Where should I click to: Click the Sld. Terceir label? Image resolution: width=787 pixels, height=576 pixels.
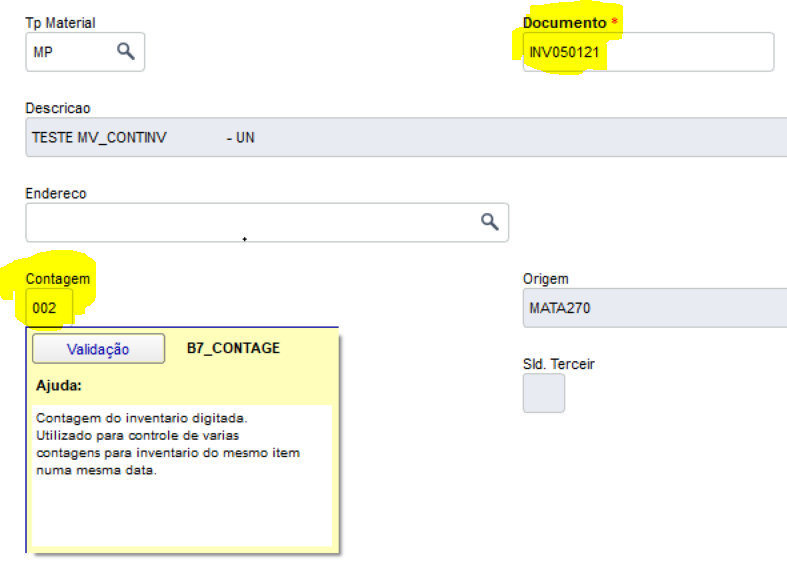(559, 364)
